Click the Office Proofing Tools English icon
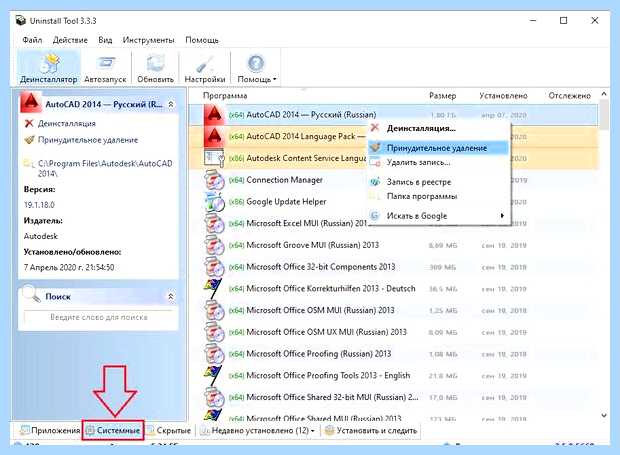The image size is (620, 455). (x=214, y=376)
